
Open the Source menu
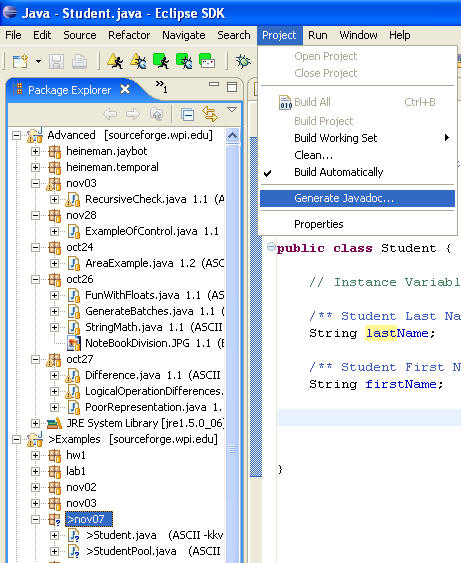80,35
